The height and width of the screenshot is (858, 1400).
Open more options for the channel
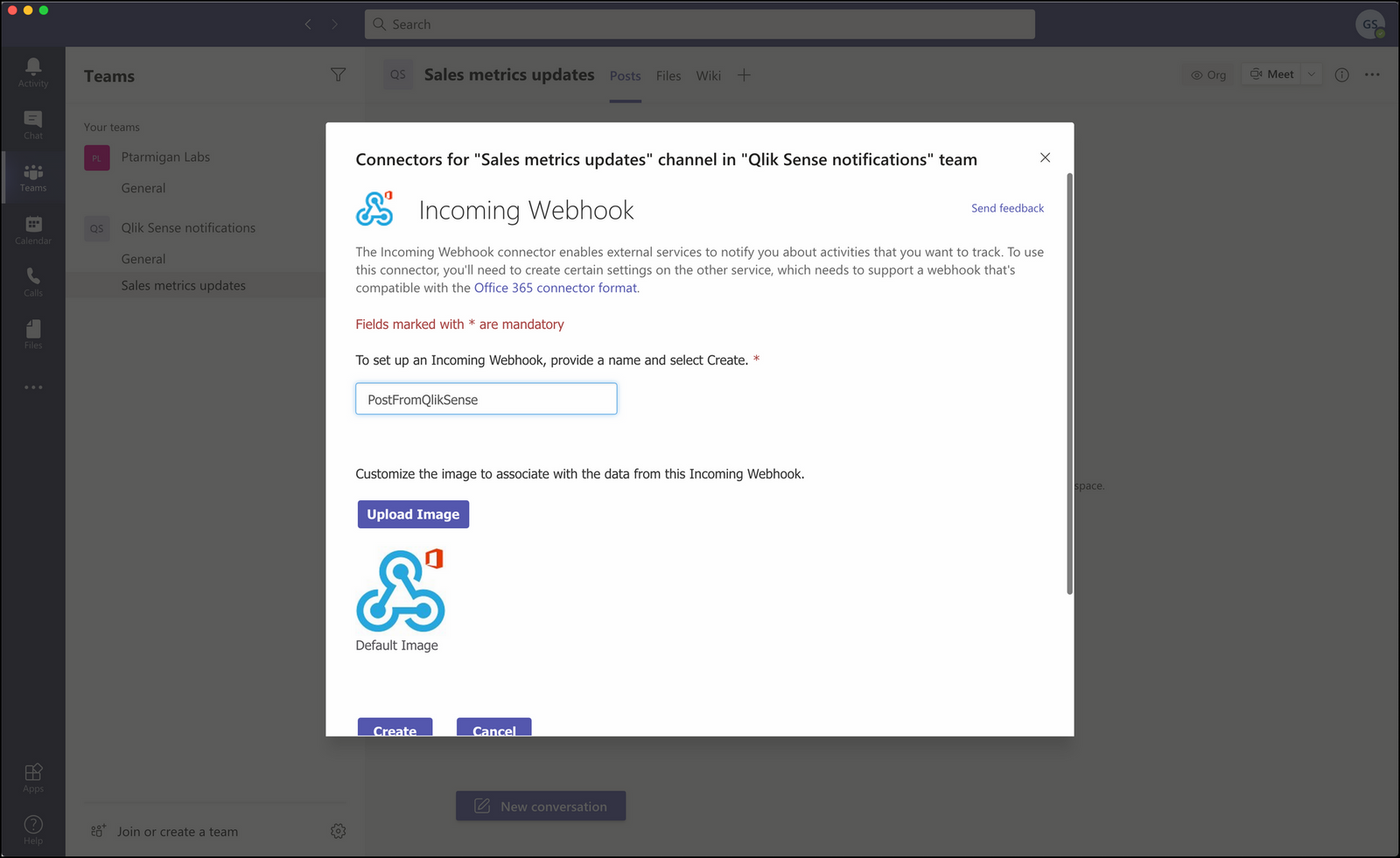(1372, 75)
